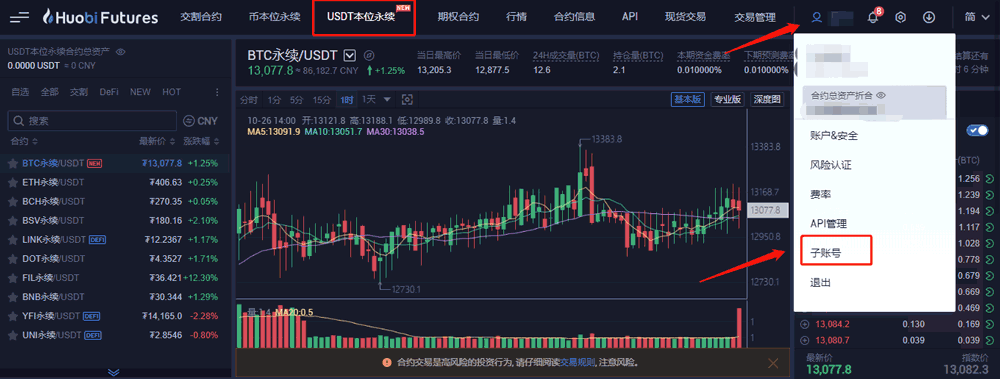Dismiss the risk warning banner
This screenshot has height=379, width=1000.
(773, 363)
